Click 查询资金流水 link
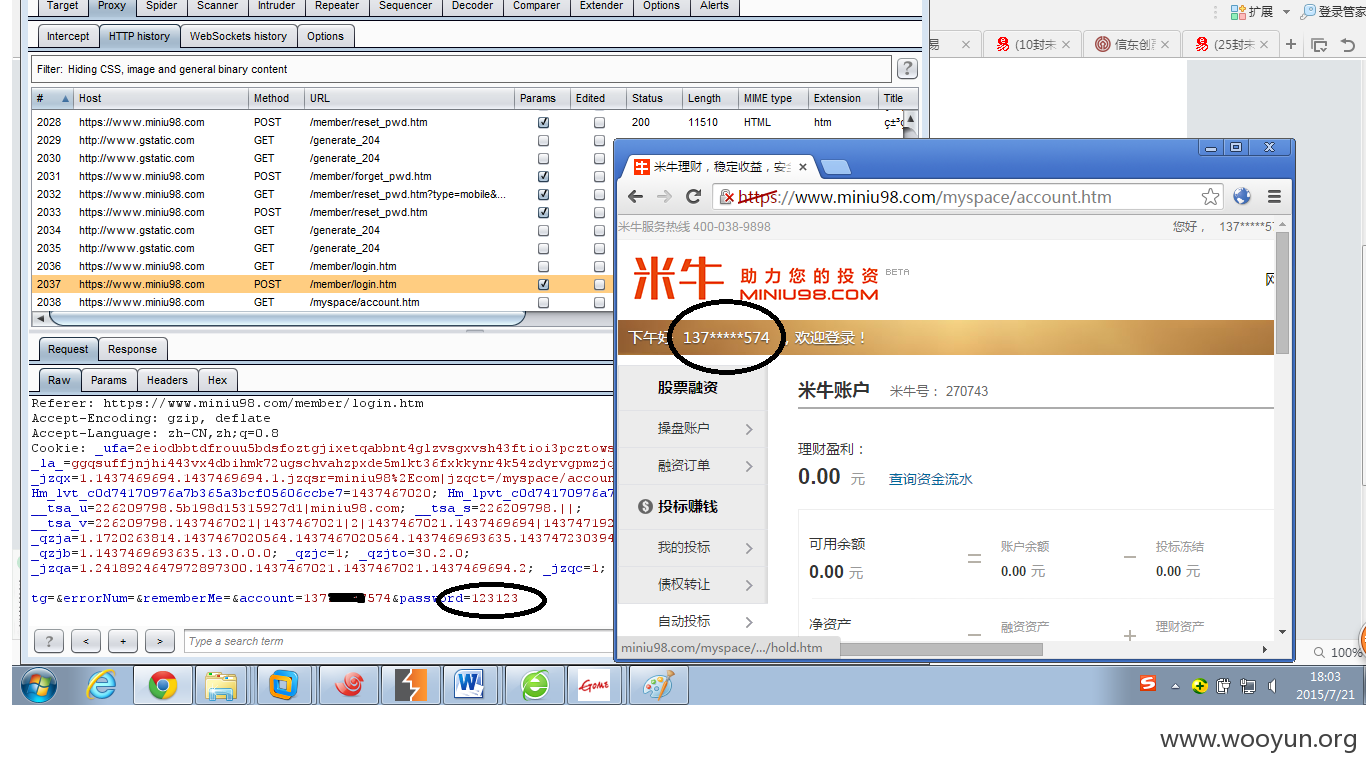The height and width of the screenshot is (768, 1366). [931, 479]
